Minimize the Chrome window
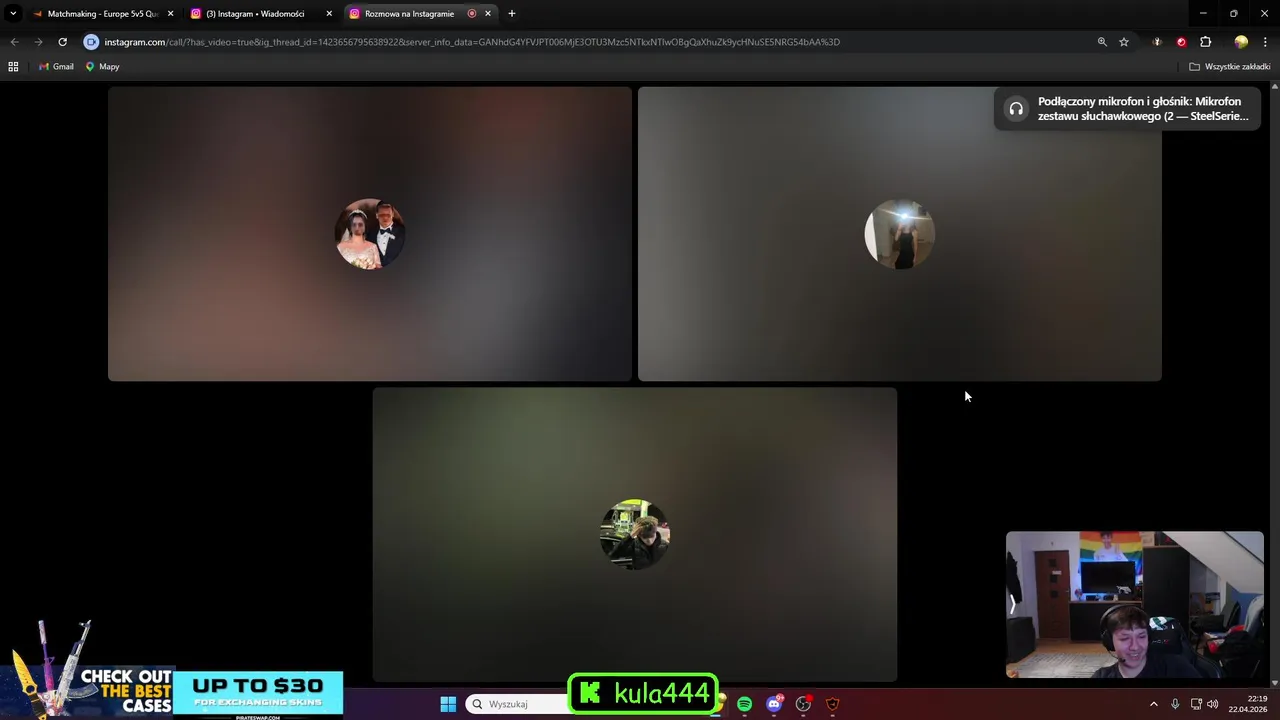Screen dimensions: 1280x720 [1203, 14]
